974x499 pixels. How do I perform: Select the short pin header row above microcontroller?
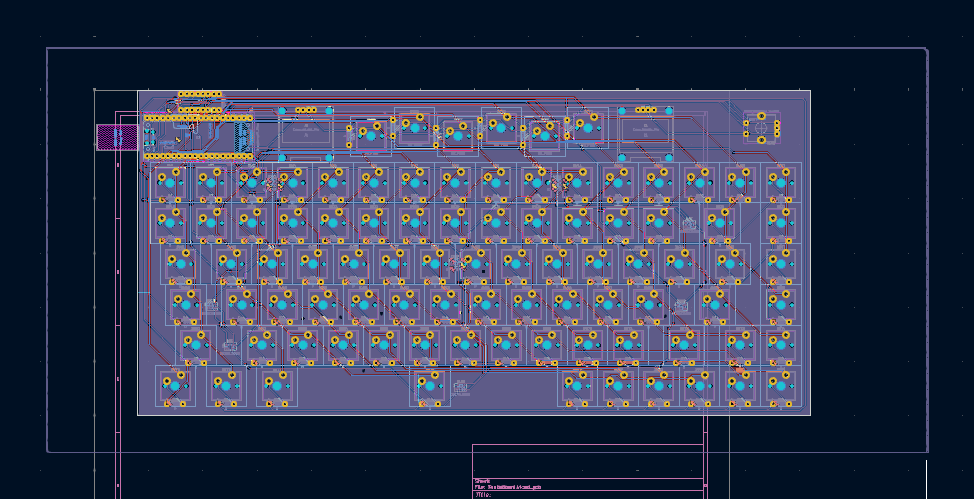coord(200,95)
